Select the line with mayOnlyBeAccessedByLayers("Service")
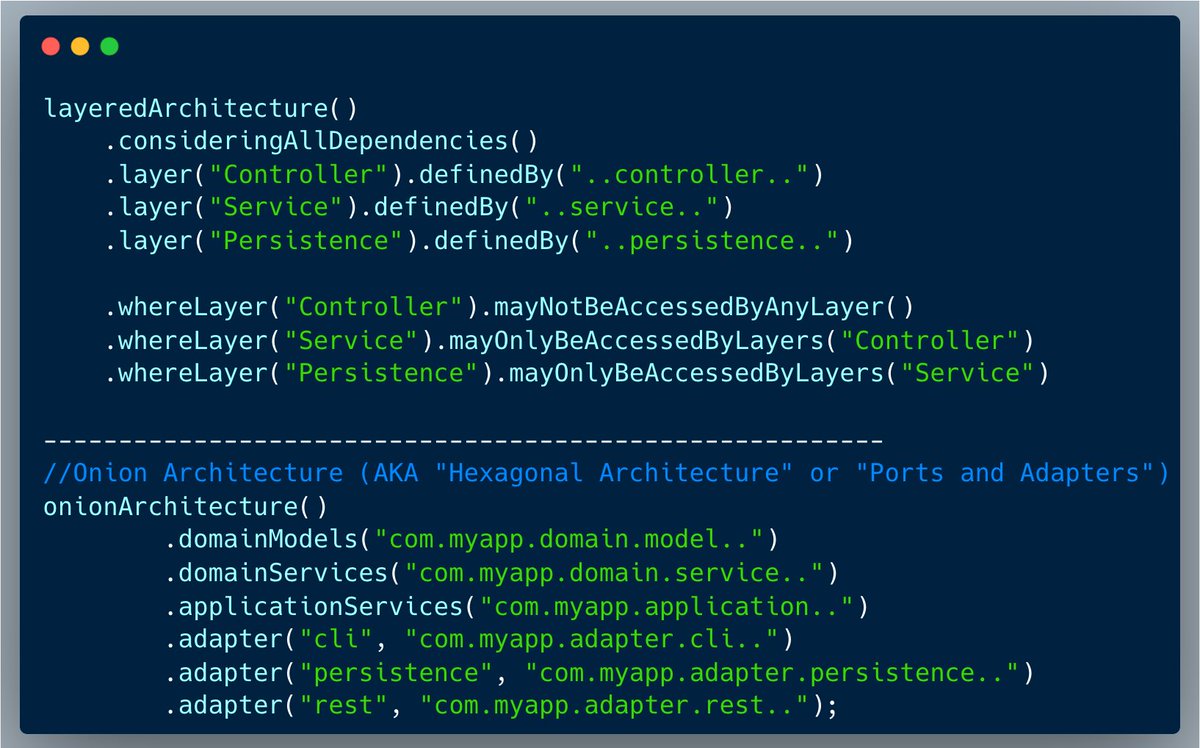This screenshot has width=1200, height=748. tap(575, 374)
